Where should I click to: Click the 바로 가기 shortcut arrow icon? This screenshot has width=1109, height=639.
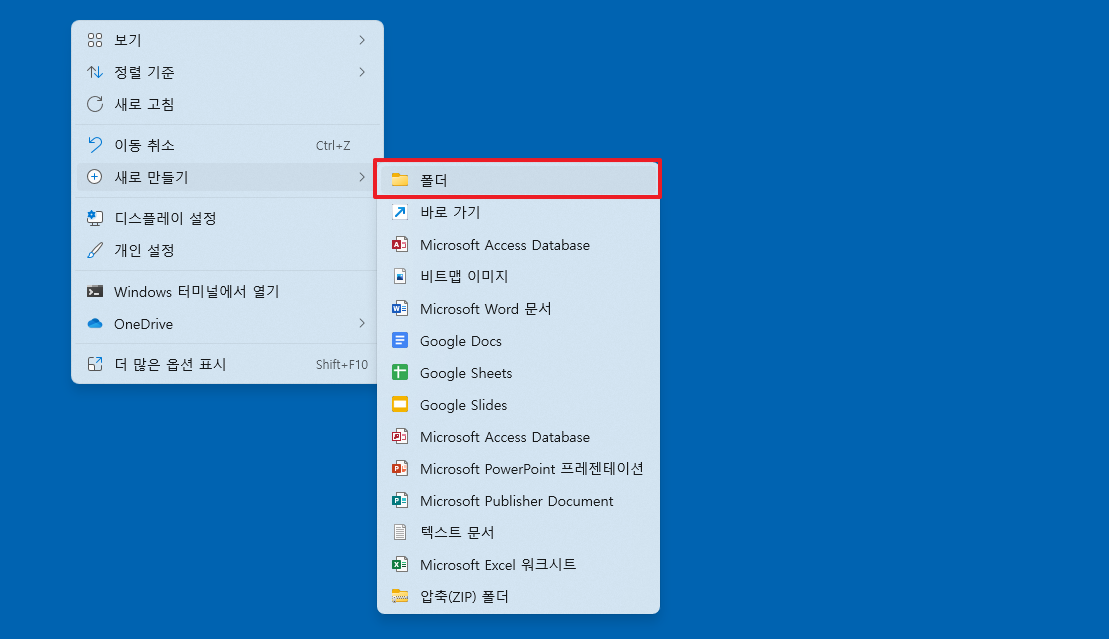coord(400,212)
